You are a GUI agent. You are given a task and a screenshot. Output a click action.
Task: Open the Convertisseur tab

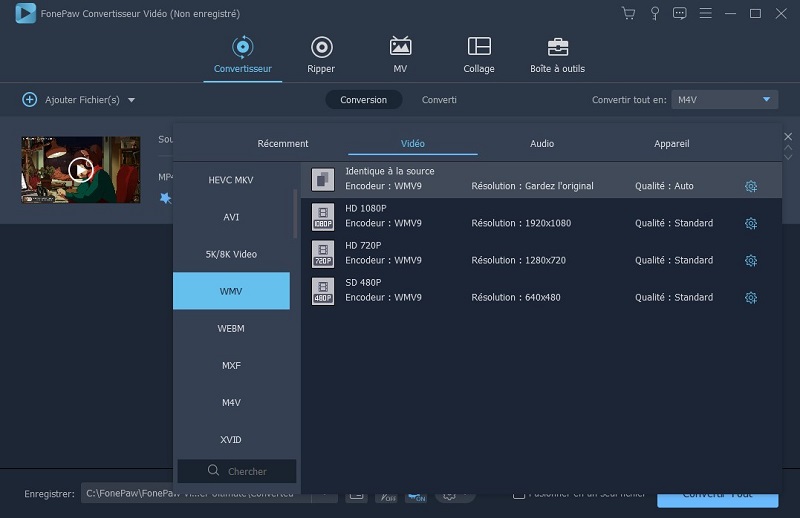click(242, 55)
